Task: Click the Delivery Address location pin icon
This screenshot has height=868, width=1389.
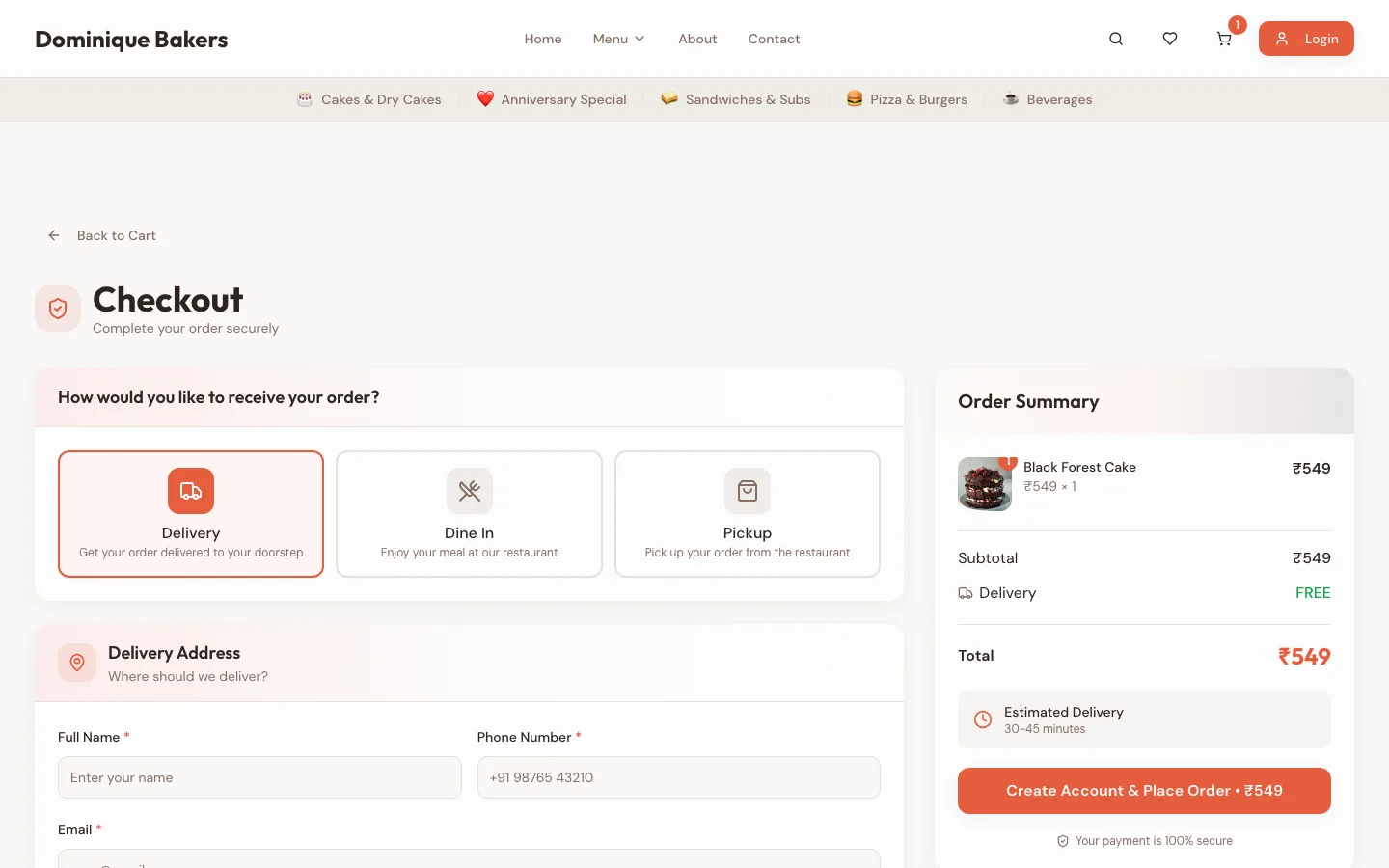Action: point(77,663)
